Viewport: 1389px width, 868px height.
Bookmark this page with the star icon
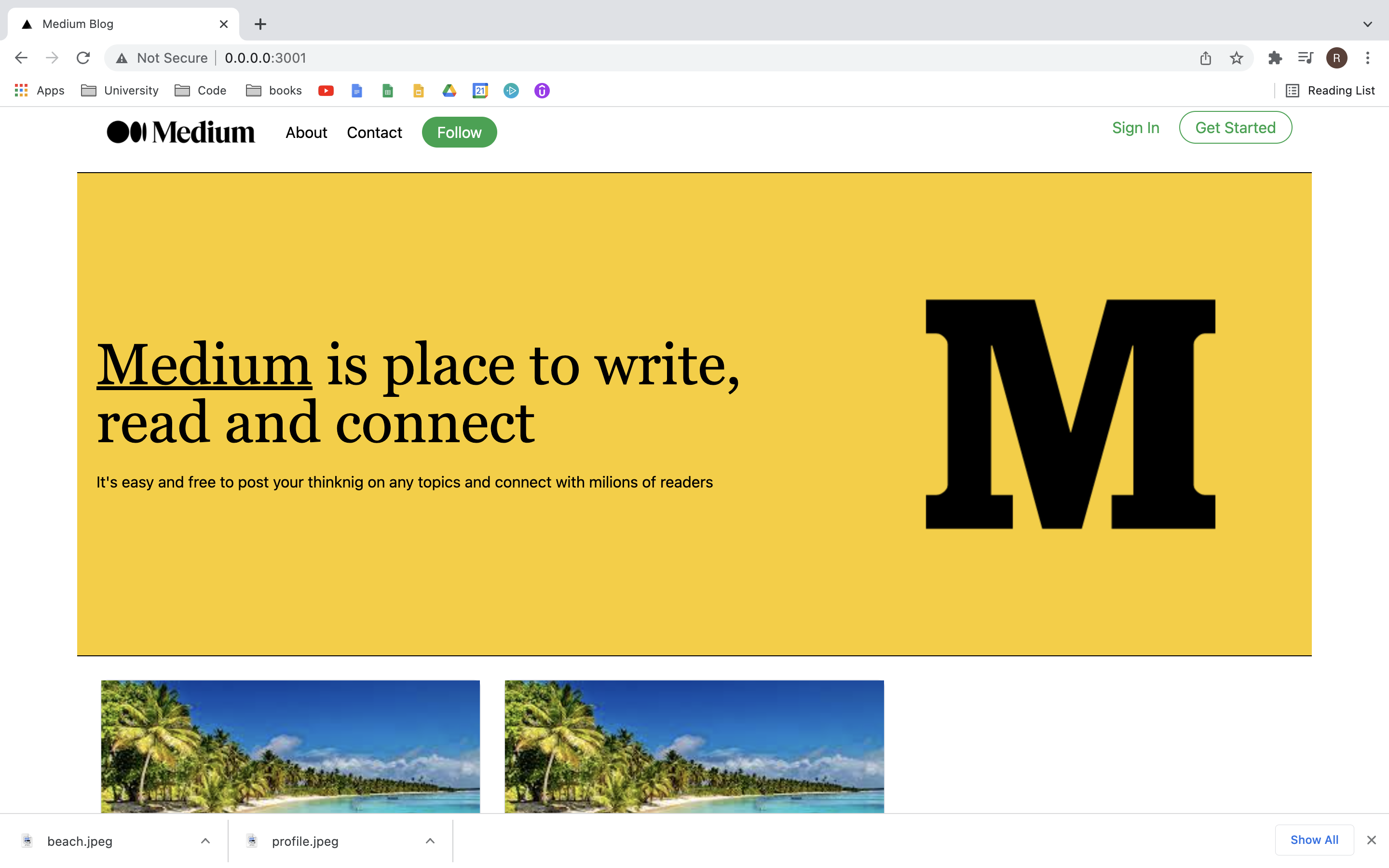click(1236, 58)
